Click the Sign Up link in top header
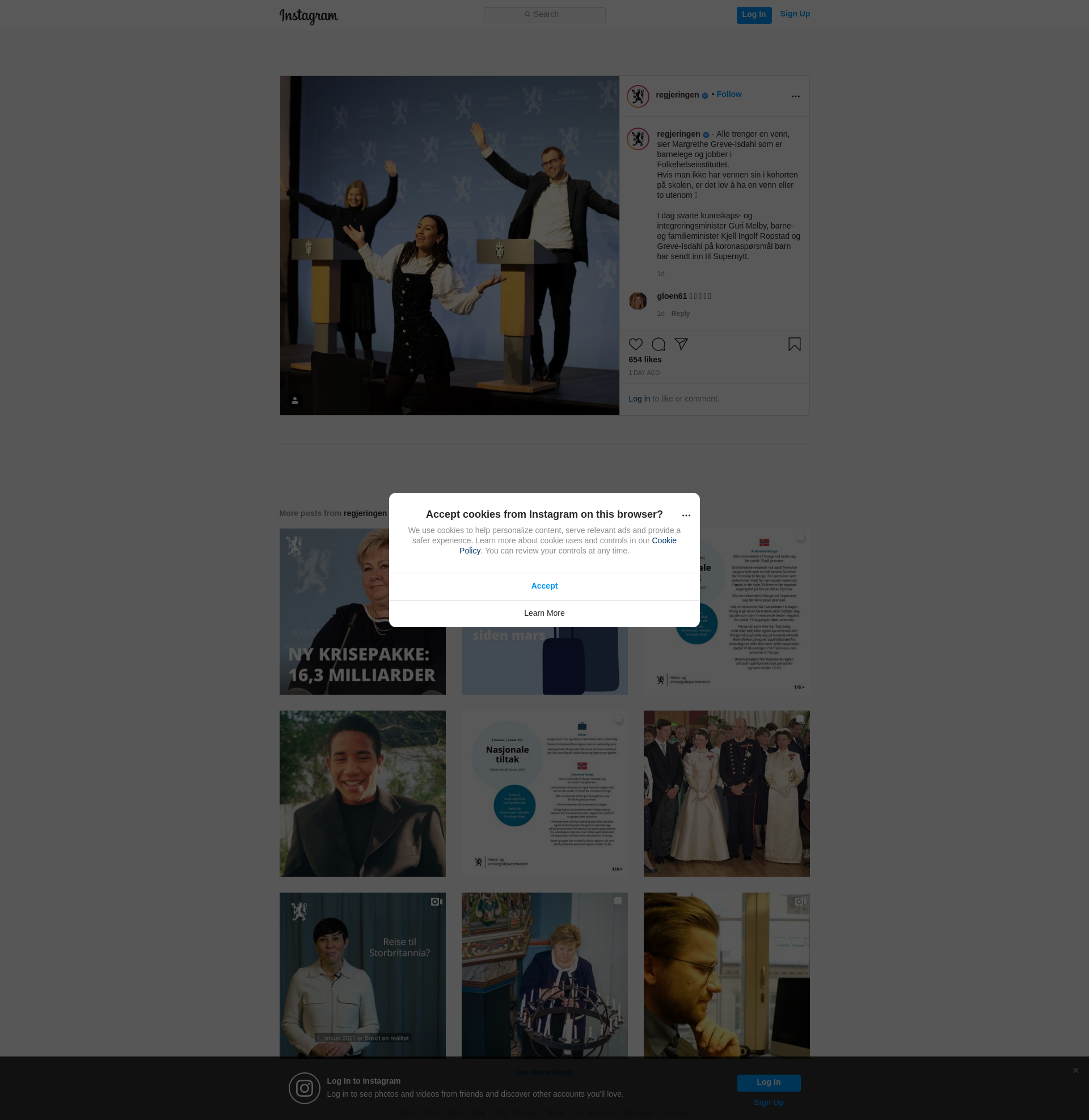 tap(795, 14)
